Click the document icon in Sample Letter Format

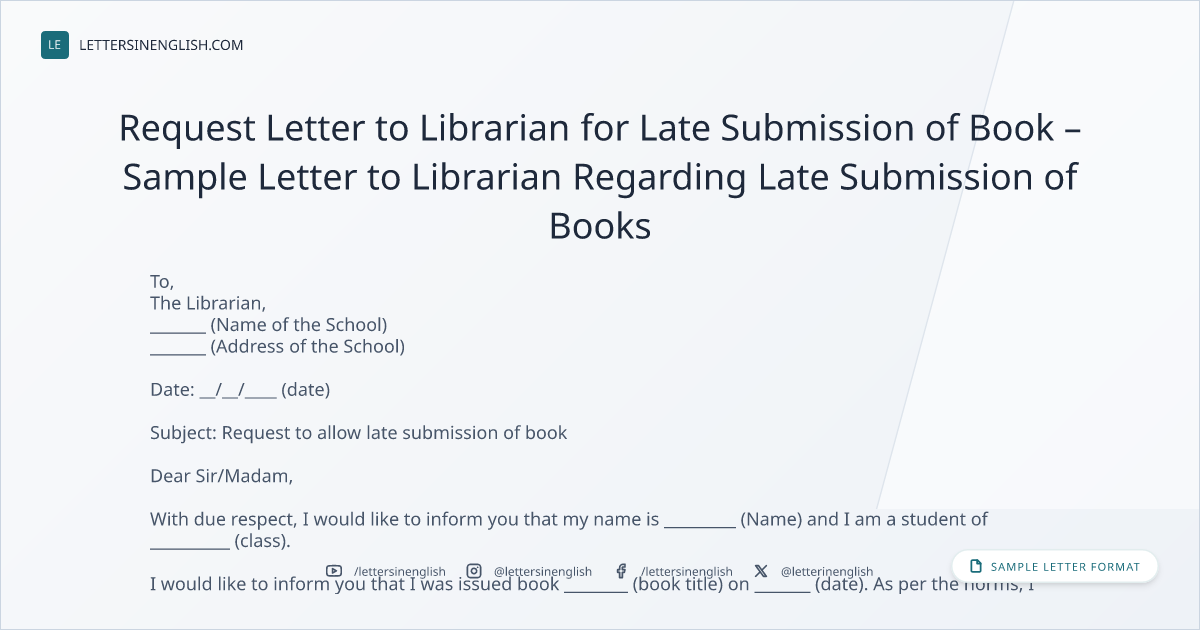click(x=976, y=566)
